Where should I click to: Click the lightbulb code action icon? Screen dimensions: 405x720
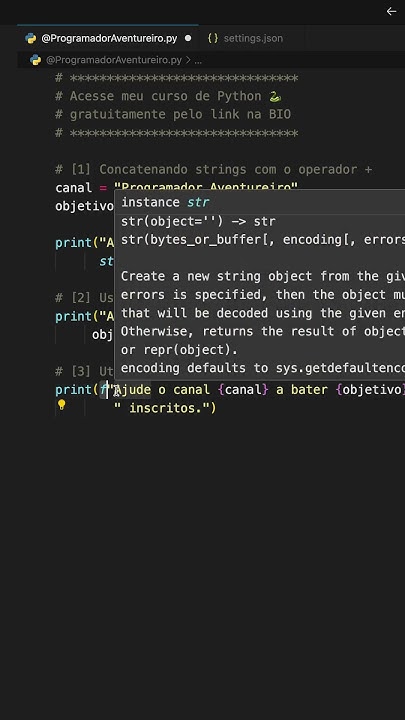61,405
